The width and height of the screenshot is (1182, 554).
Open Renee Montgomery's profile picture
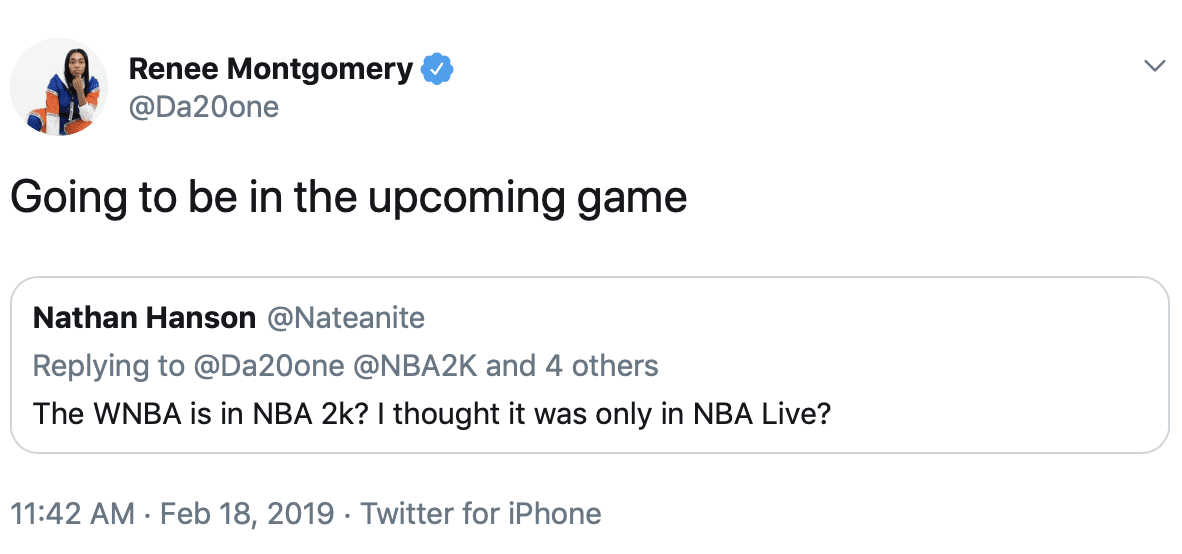(59, 87)
